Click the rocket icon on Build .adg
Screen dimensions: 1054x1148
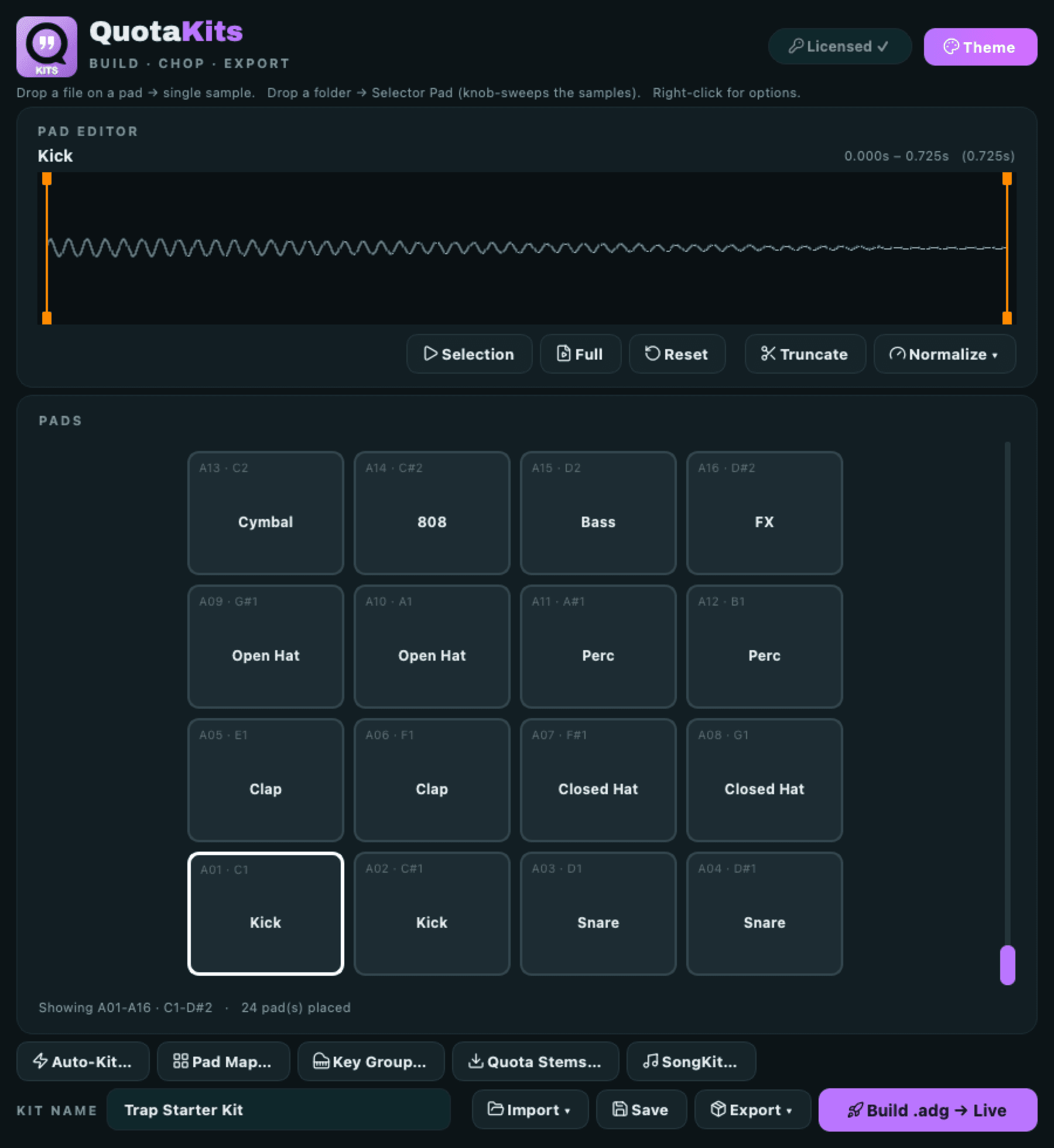tap(855, 1110)
